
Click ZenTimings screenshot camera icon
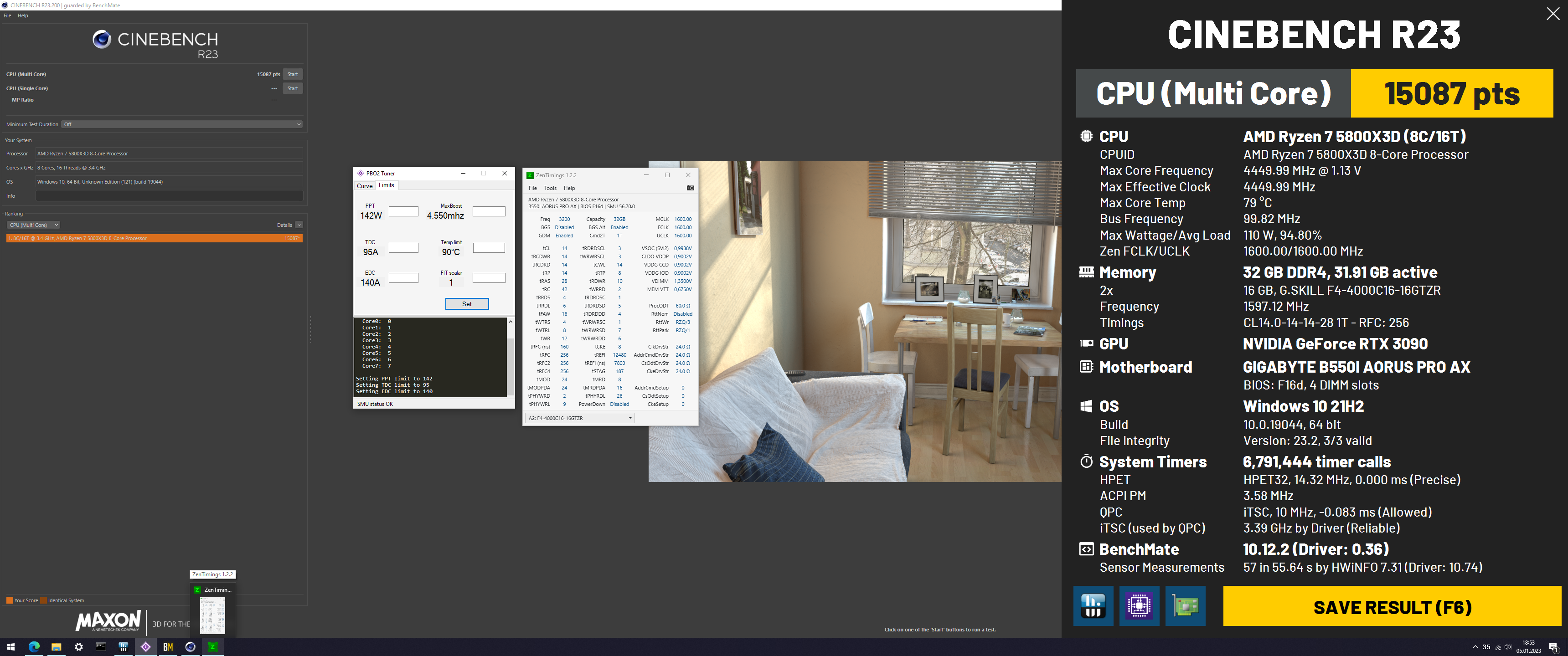tap(690, 188)
